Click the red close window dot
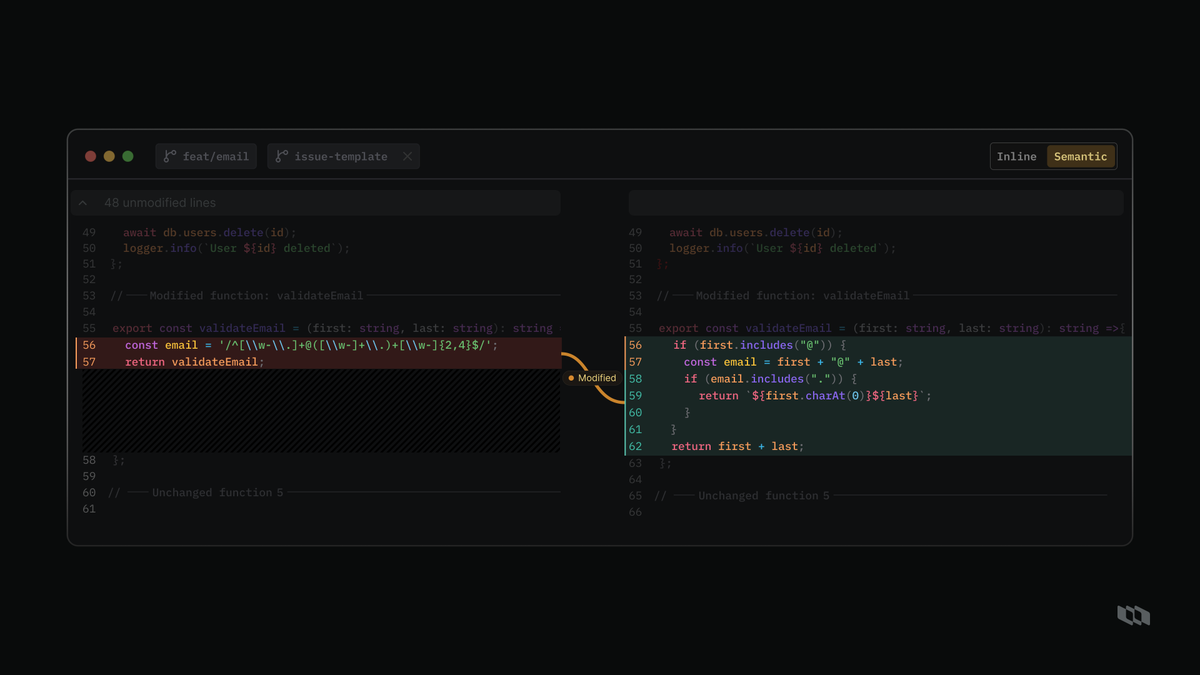 click(x=91, y=156)
